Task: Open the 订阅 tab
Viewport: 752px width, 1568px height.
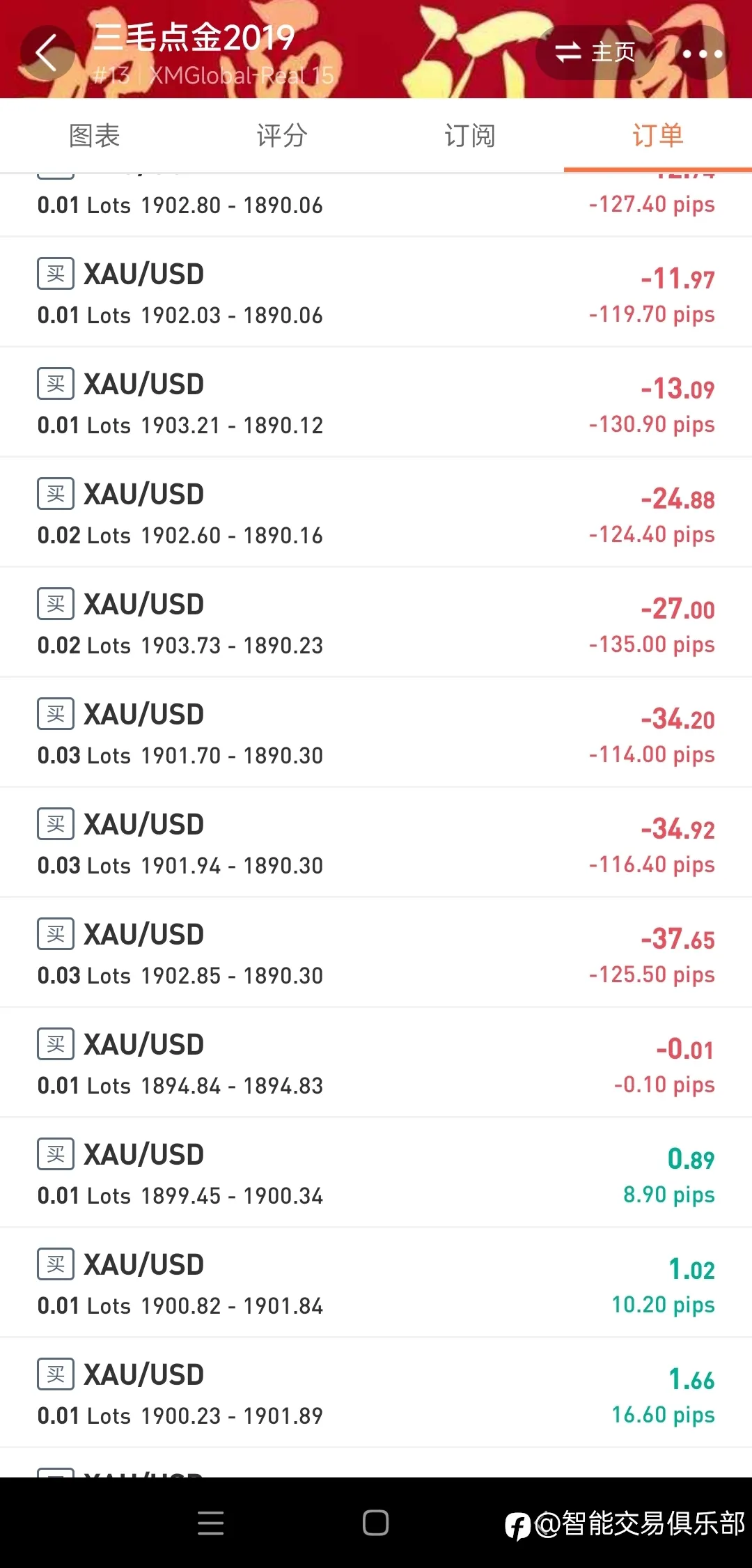Action: click(470, 135)
